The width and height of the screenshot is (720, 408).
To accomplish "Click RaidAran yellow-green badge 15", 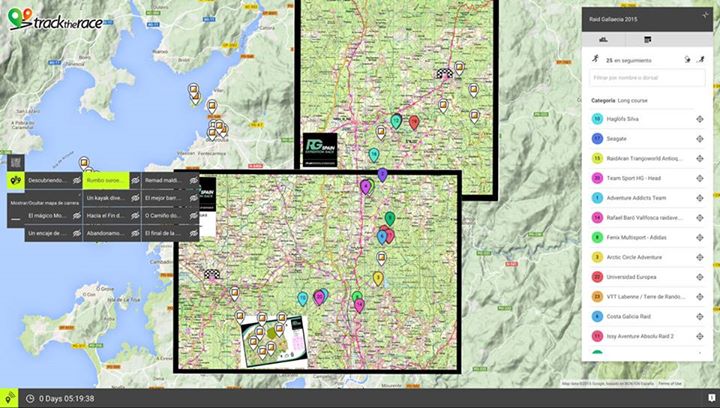I will 597,158.
